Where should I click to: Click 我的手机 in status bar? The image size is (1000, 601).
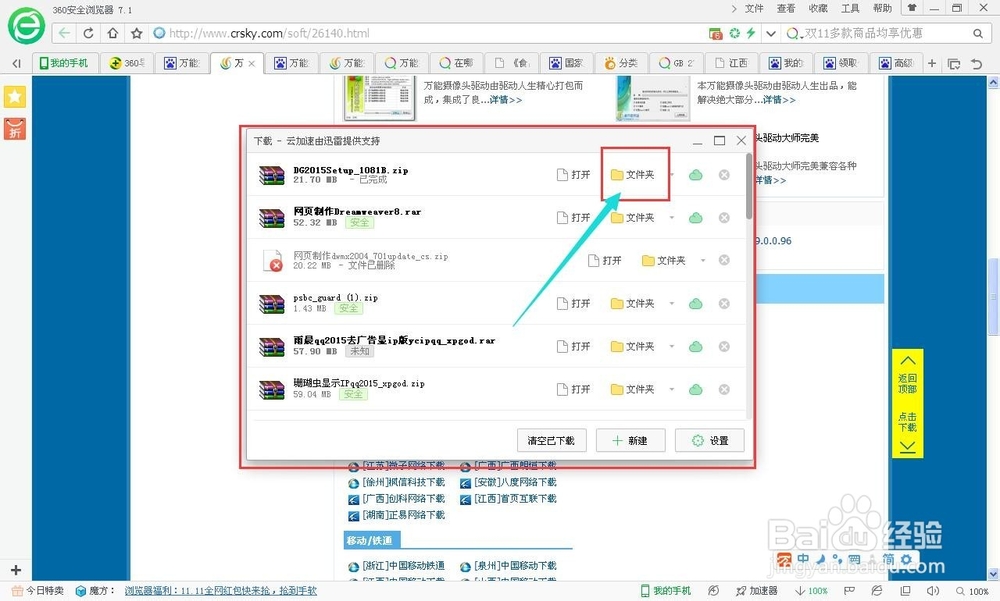pyautogui.click(x=666, y=591)
